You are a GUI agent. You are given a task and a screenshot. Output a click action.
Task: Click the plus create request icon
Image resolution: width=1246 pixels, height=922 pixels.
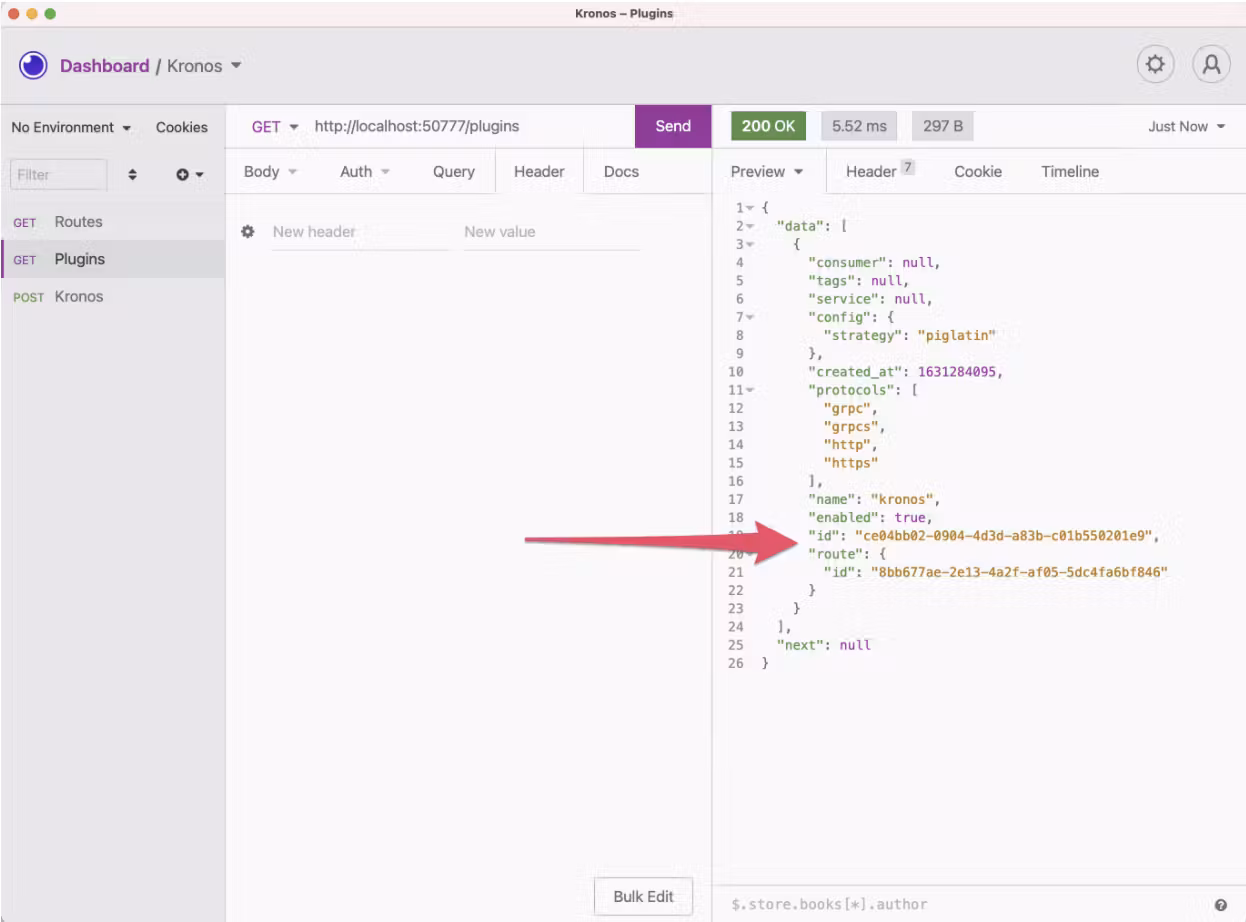189,174
